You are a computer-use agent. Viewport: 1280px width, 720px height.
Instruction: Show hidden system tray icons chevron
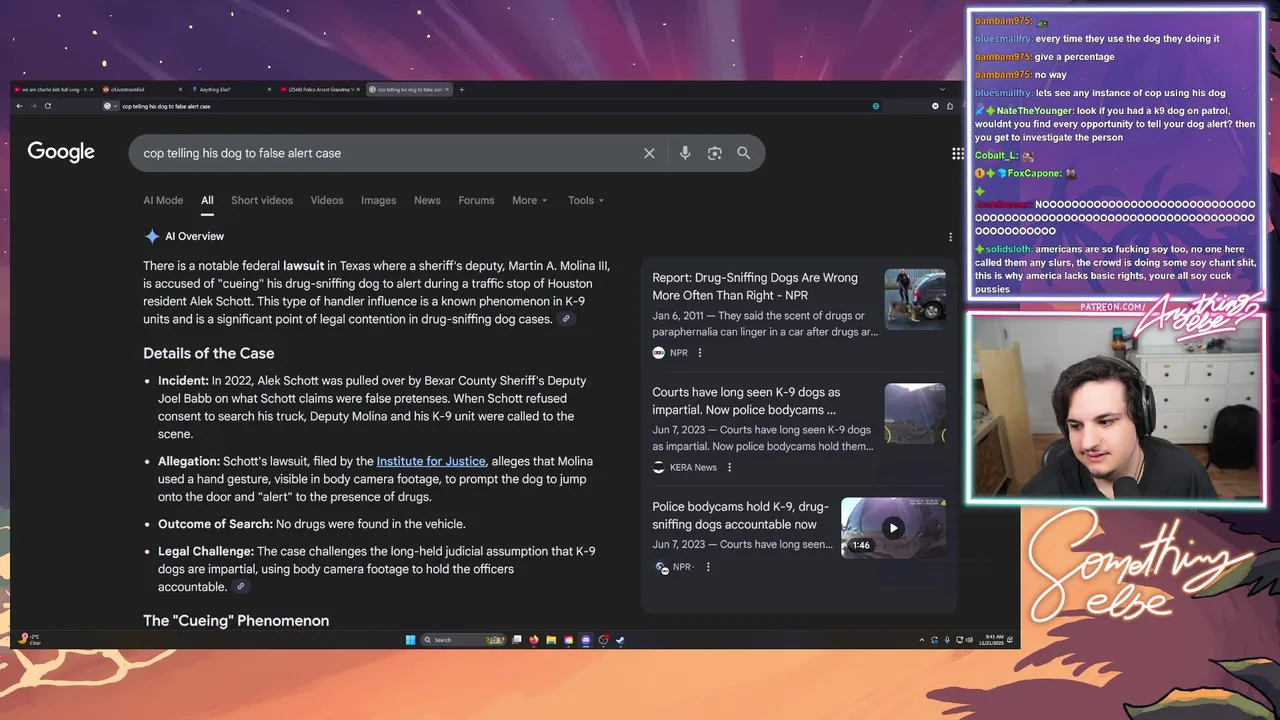[x=922, y=640]
